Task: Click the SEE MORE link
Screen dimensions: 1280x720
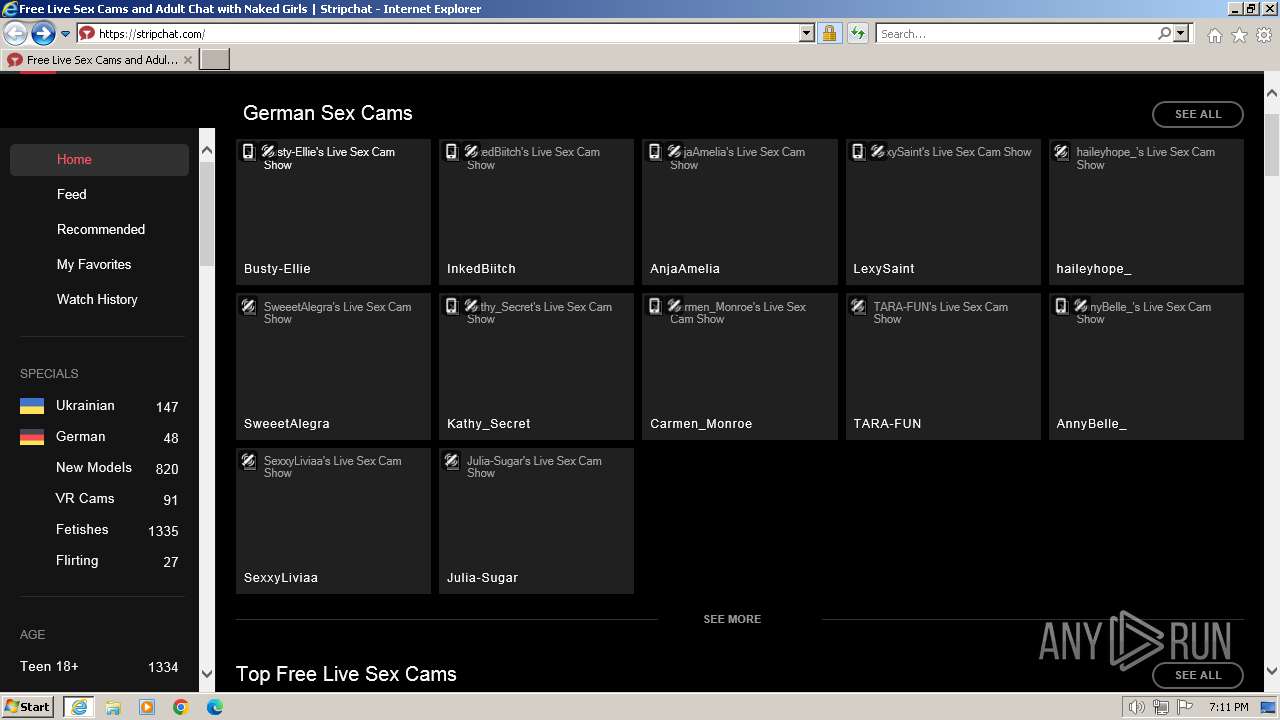Action: pos(732,619)
